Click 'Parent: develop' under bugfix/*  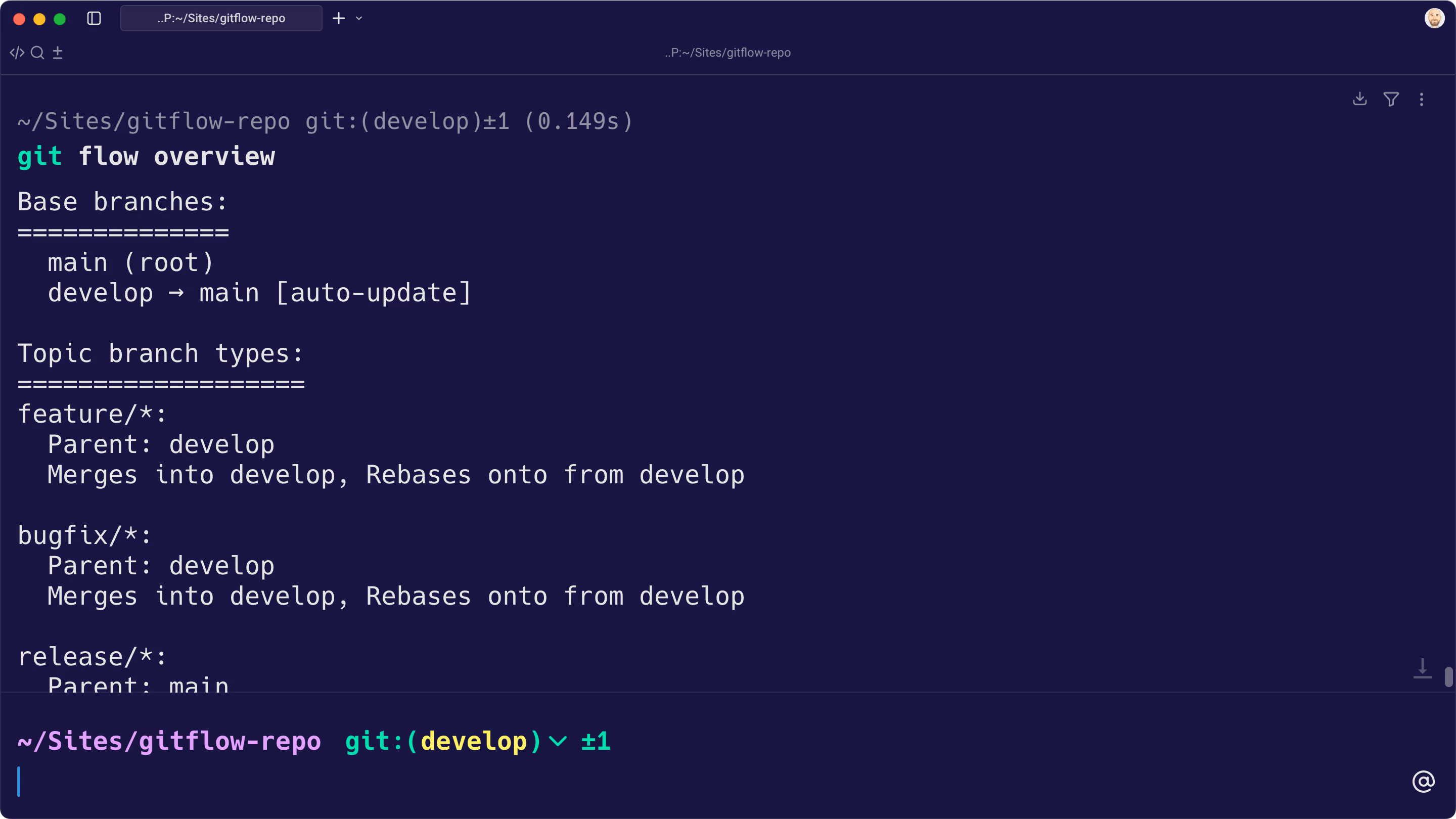[x=161, y=566]
